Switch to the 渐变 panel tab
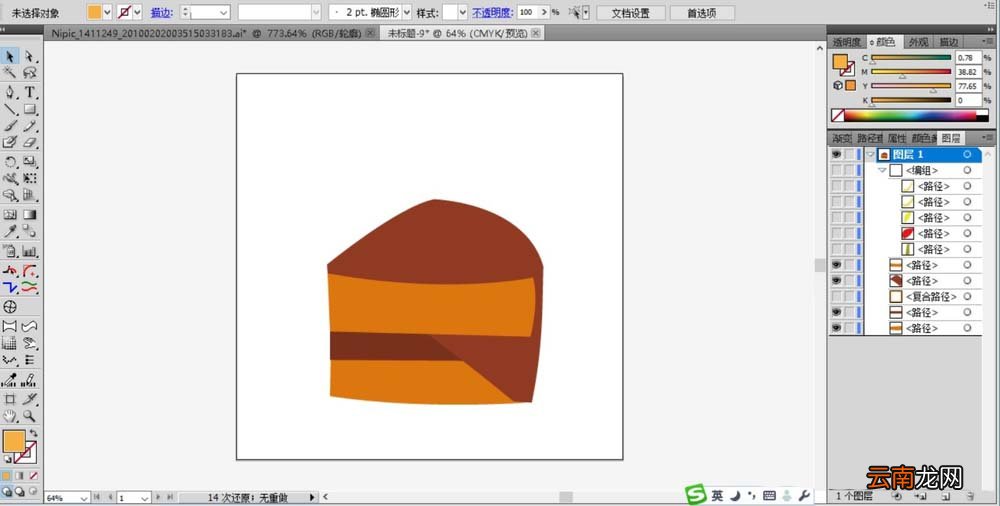This screenshot has height=506, width=1000. 842,138
